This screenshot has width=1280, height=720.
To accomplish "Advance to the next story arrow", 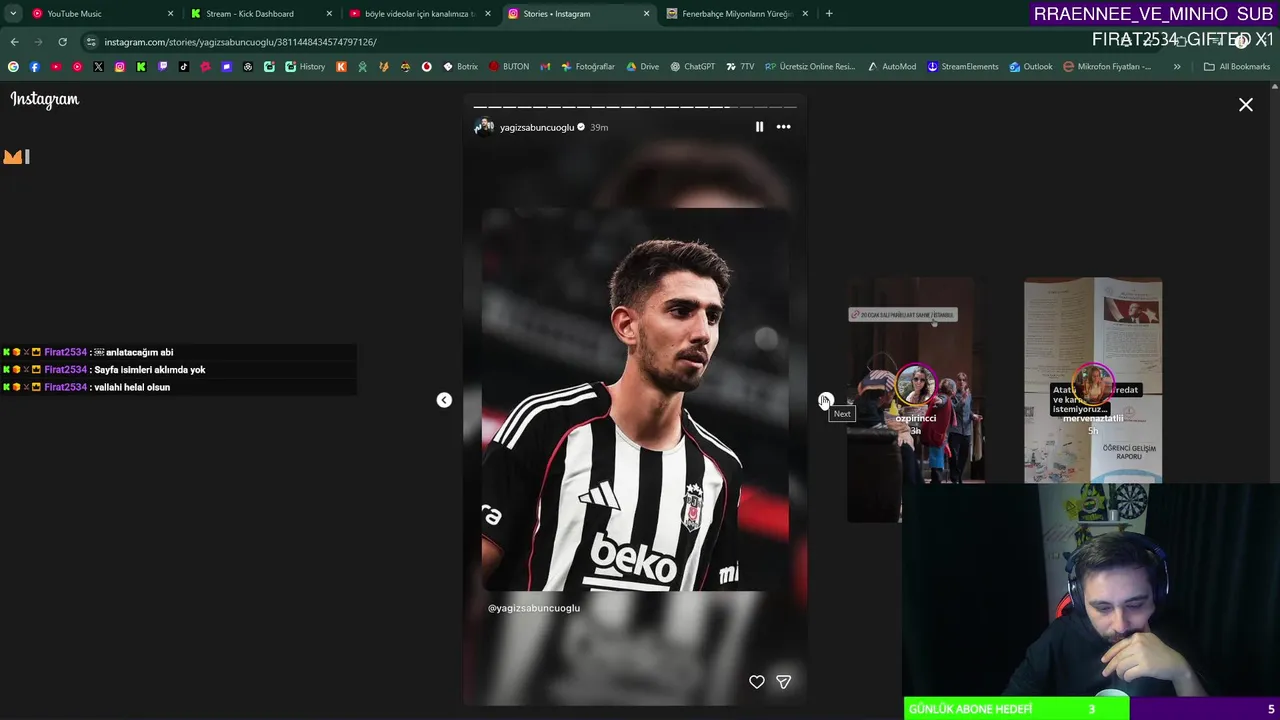I will 825,400.
